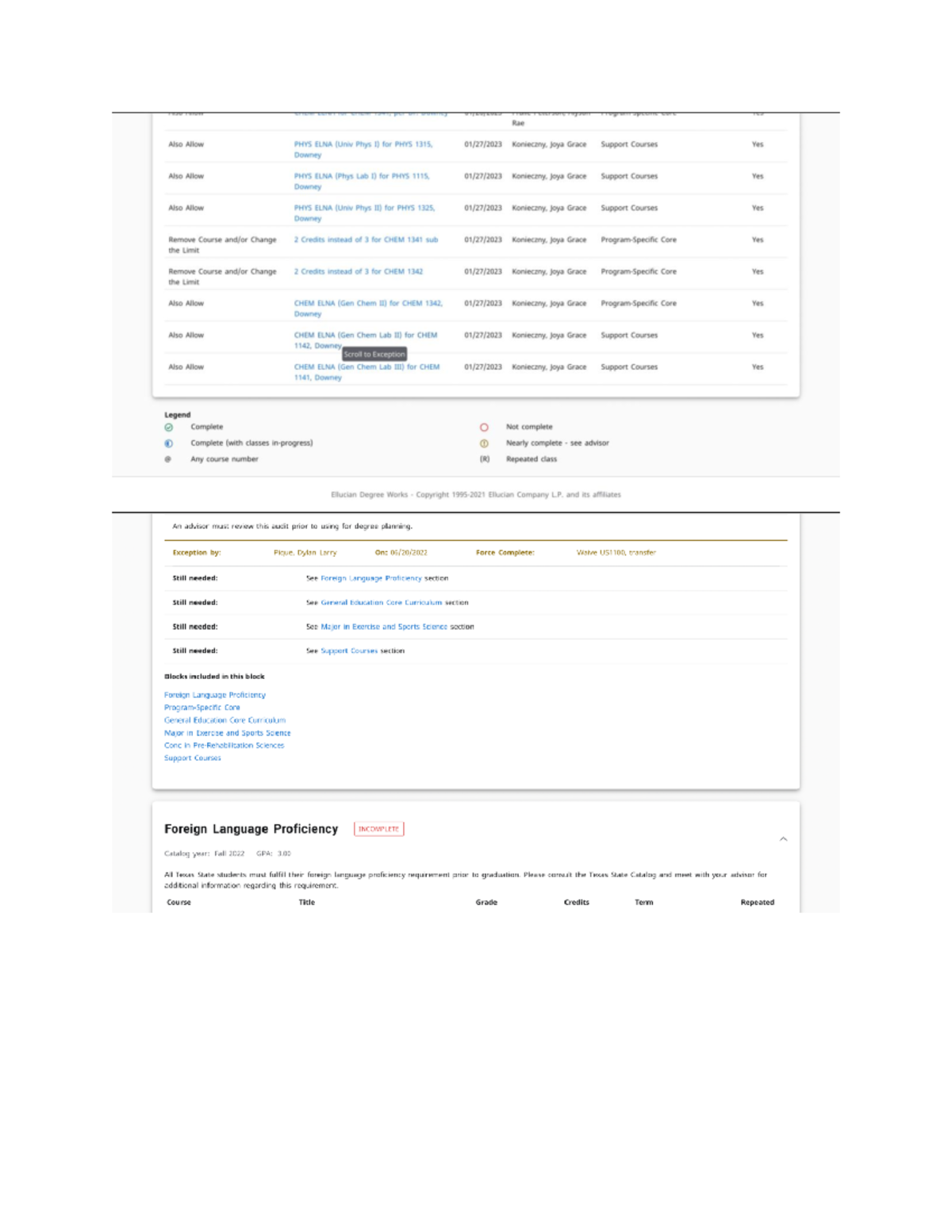Viewport: 952px width, 1232px height.
Task: Click the Complete (with classes in-progress) icon
Action: coord(171,443)
